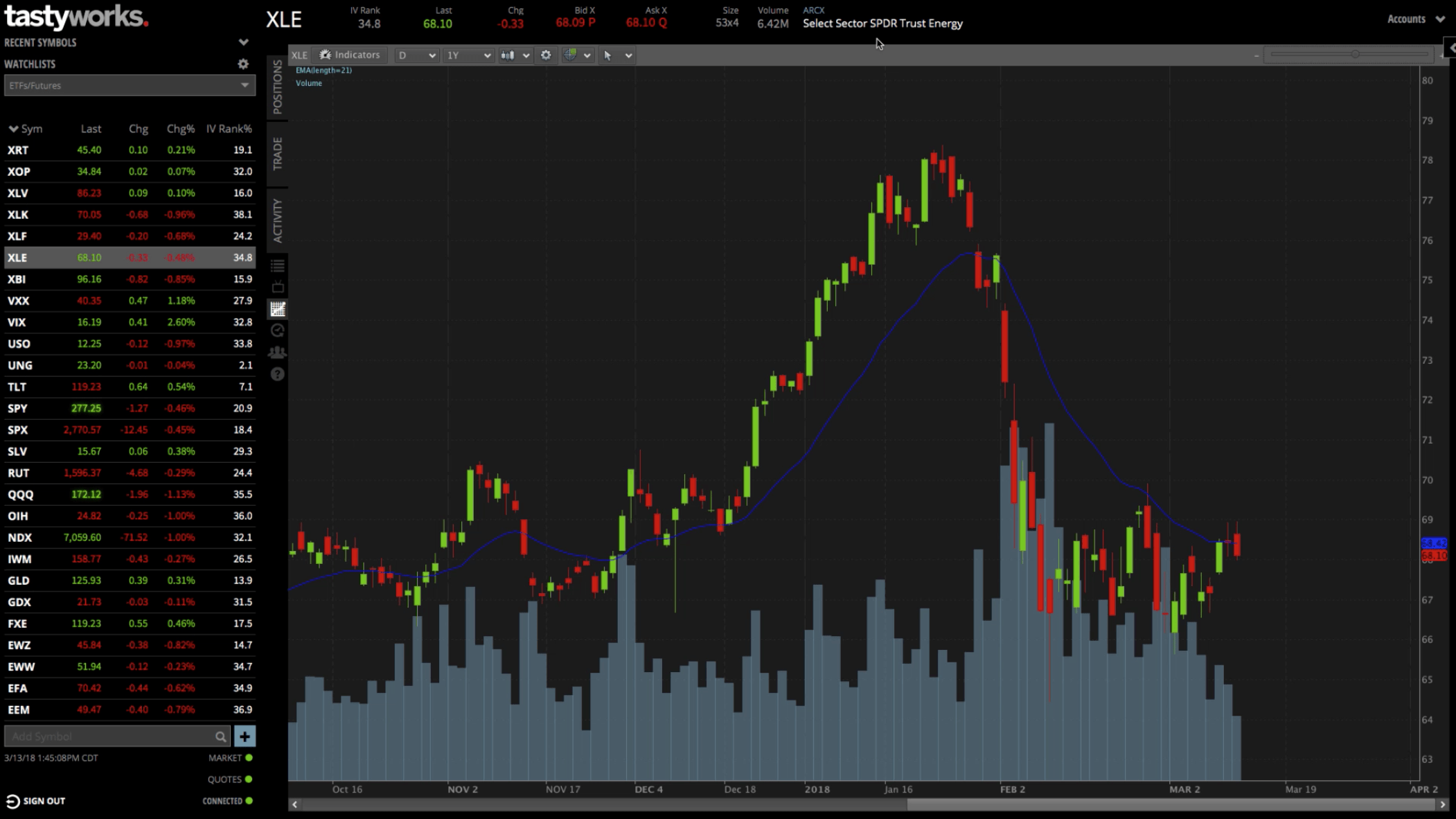The image size is (1456, 819).
Task: Click Sign Out text
Action: 44,801
